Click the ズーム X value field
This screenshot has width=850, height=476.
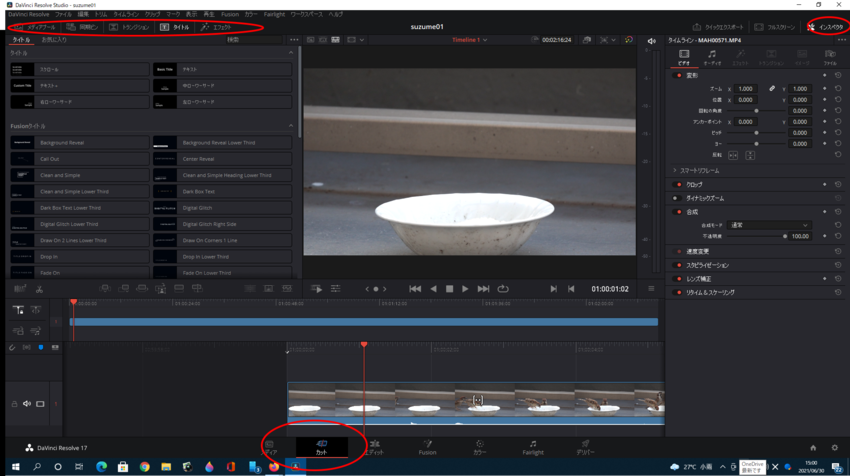[746, 89]
